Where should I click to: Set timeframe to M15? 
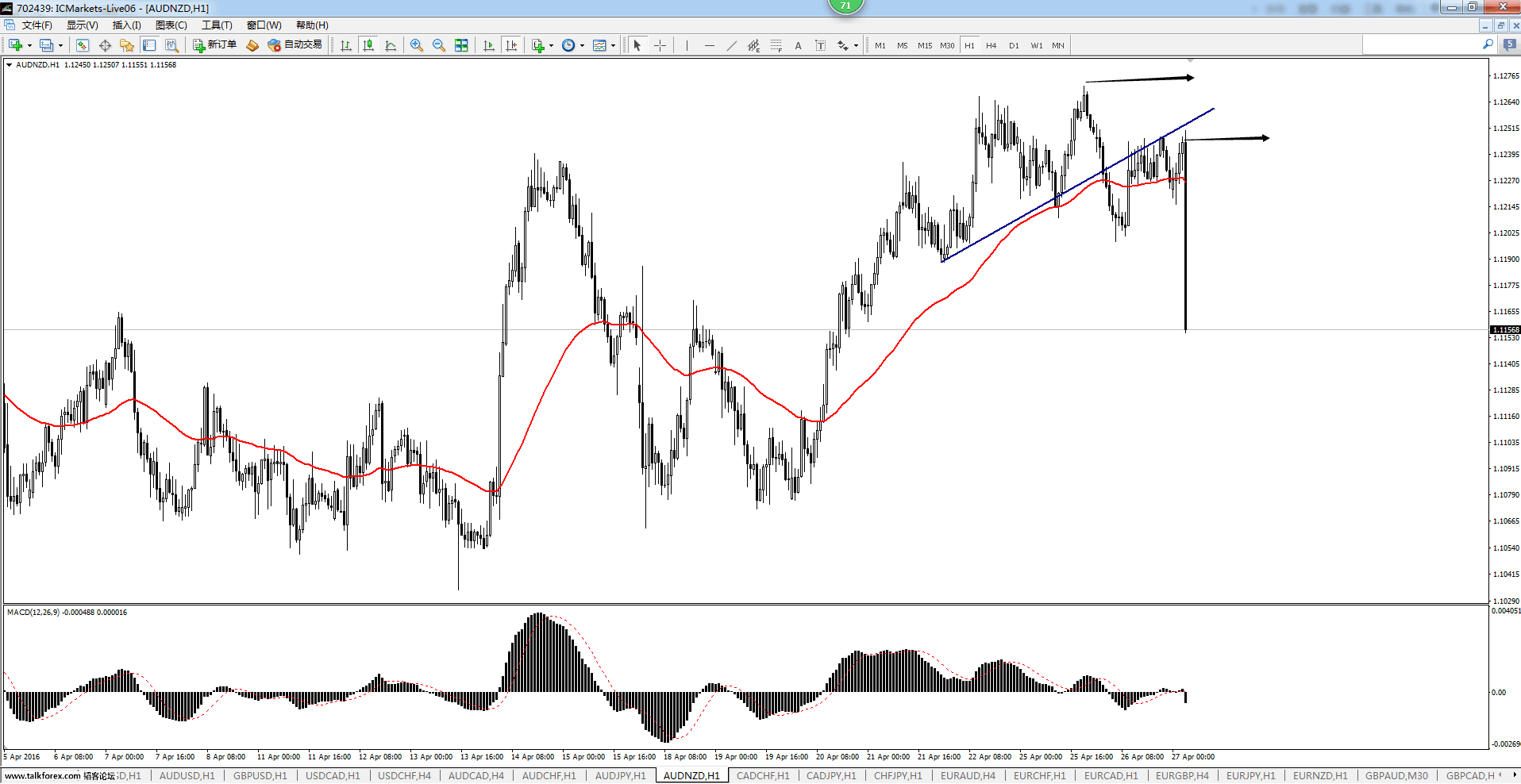click(925, 45)
